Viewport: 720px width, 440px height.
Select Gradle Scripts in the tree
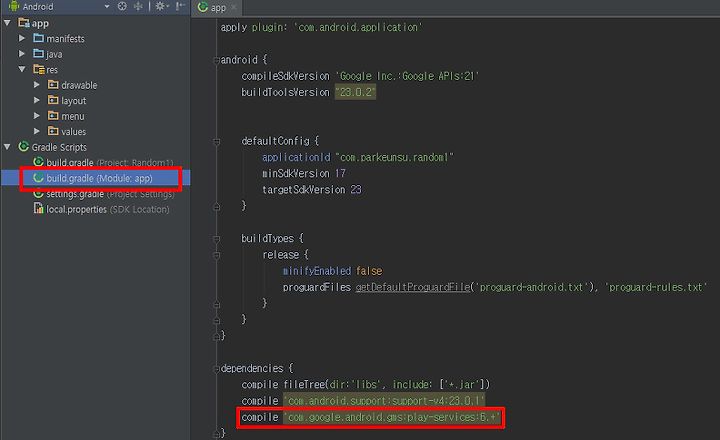click(x=59, y=147)
